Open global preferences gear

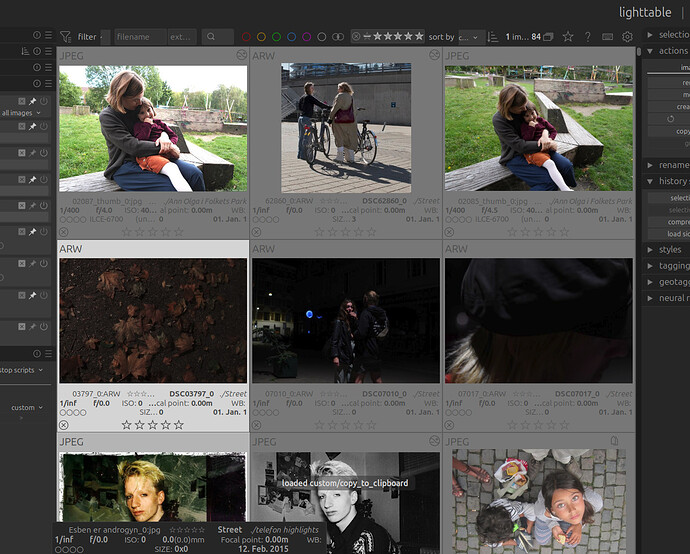pos(628,37)
